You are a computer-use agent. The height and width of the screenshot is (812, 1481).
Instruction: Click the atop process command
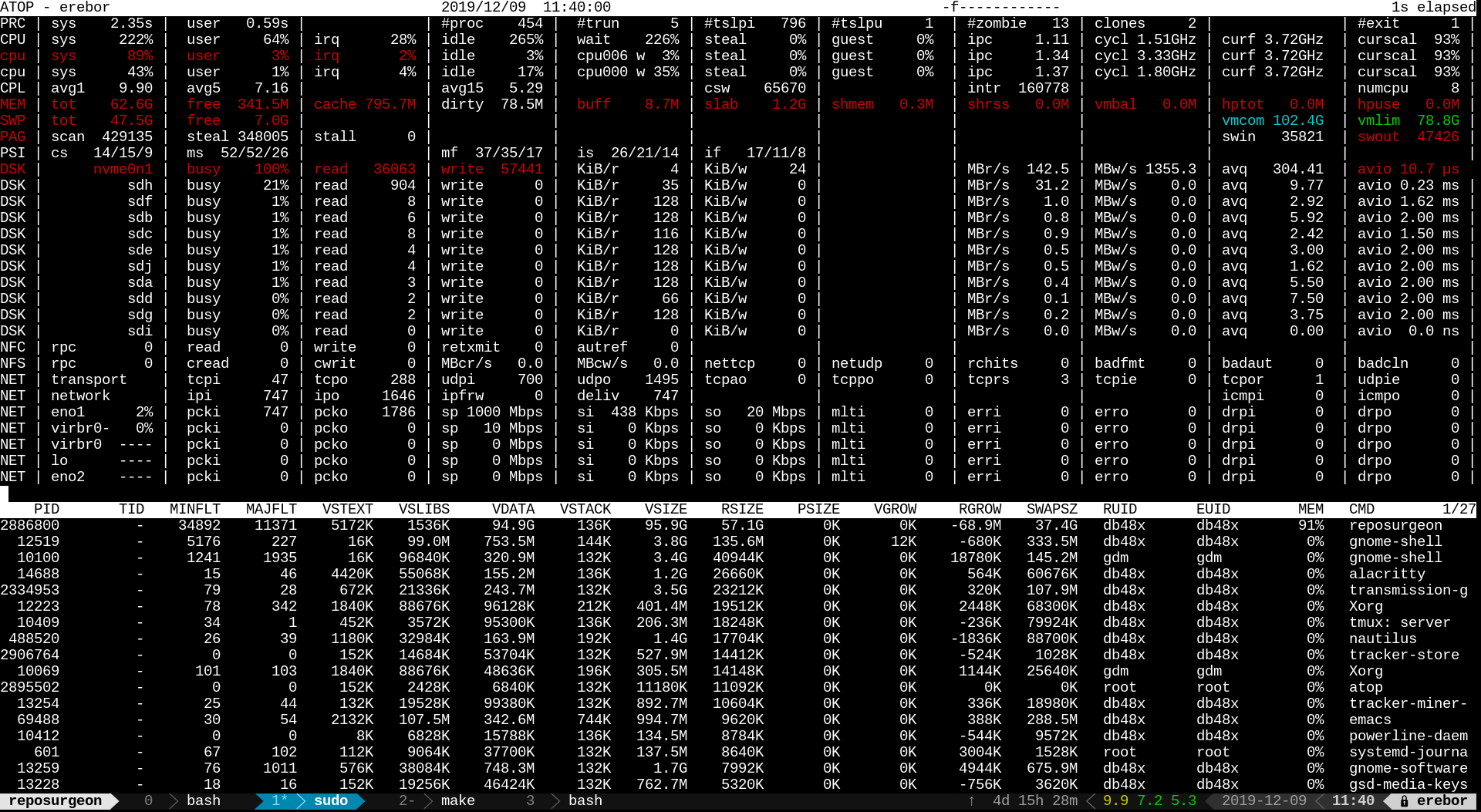pos(1366,688)
